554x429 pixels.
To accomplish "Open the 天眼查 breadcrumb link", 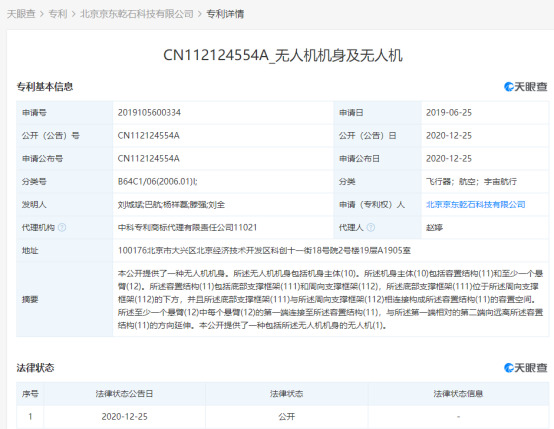I will [x=21, y=14].
